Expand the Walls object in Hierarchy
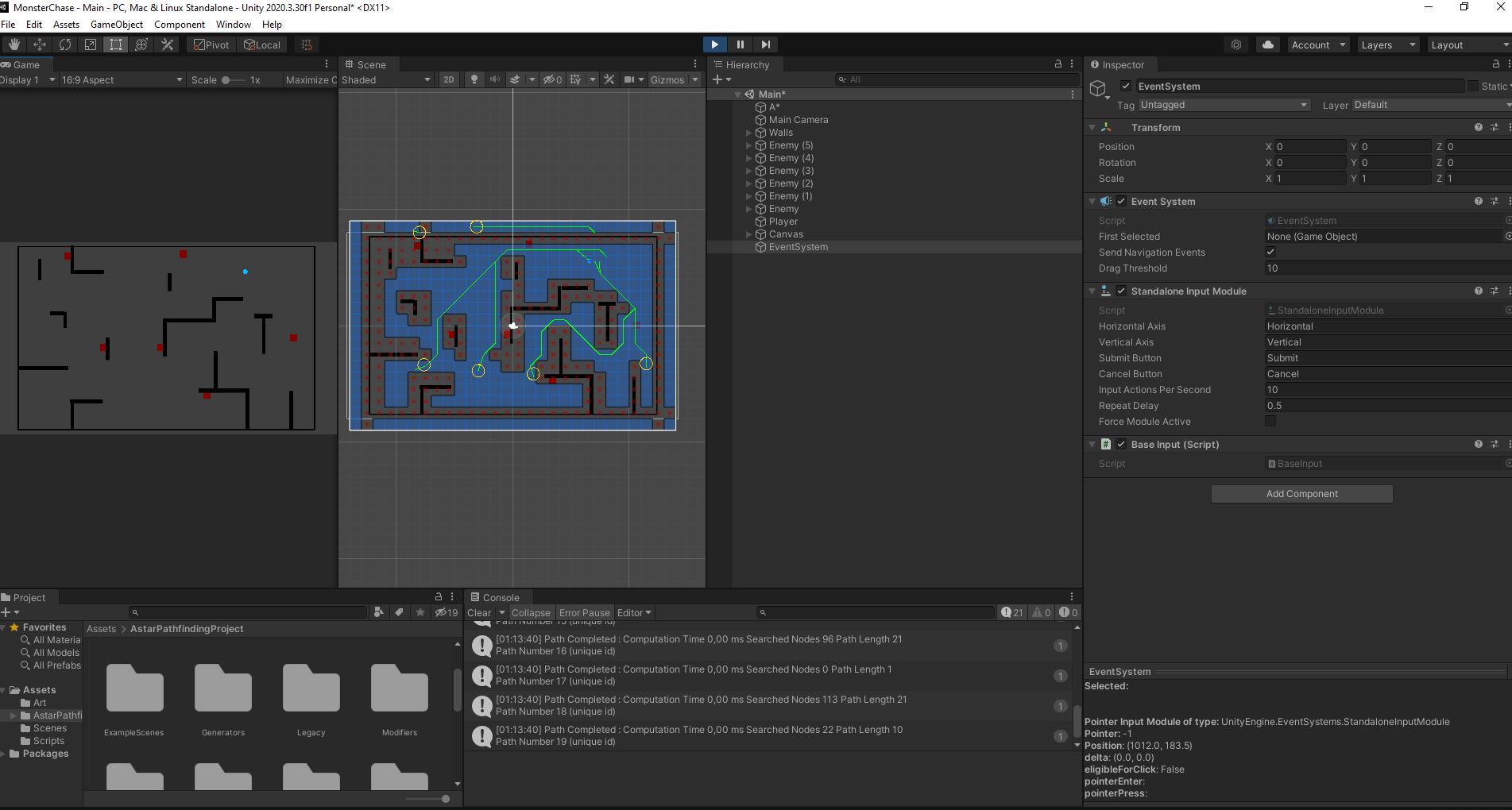Viewport: 1512px width, 810px height. coord(748,133)
